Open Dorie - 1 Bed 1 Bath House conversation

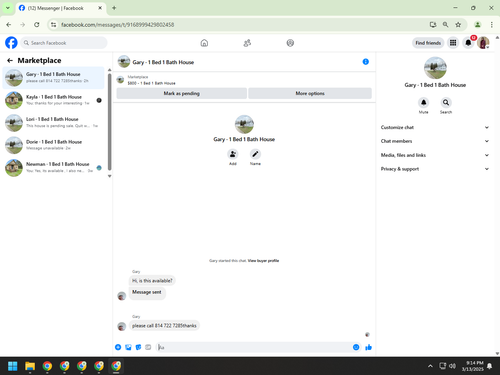coord(53,145)
